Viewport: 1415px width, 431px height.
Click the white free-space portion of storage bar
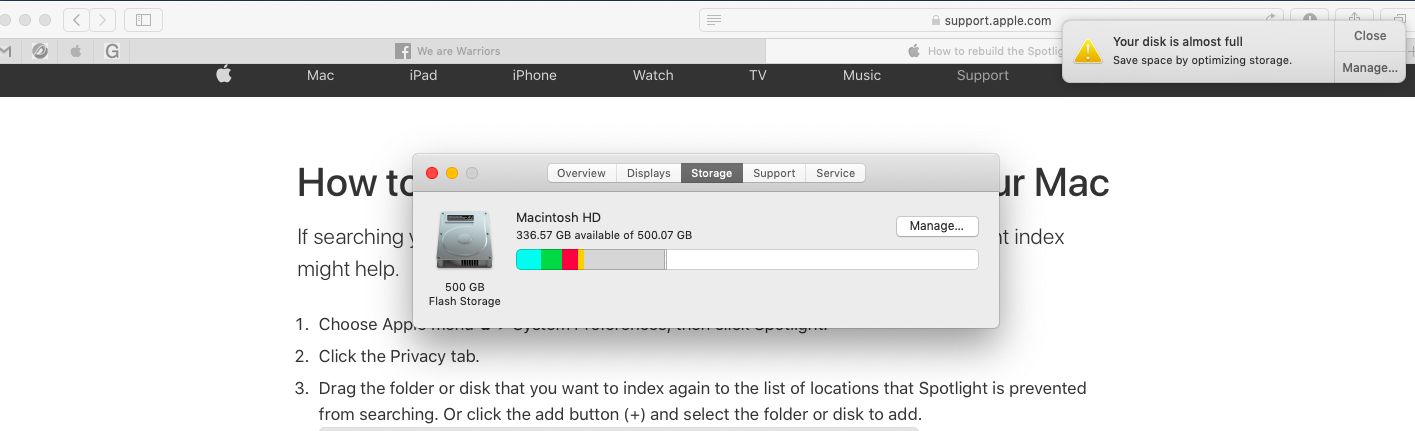822,260
